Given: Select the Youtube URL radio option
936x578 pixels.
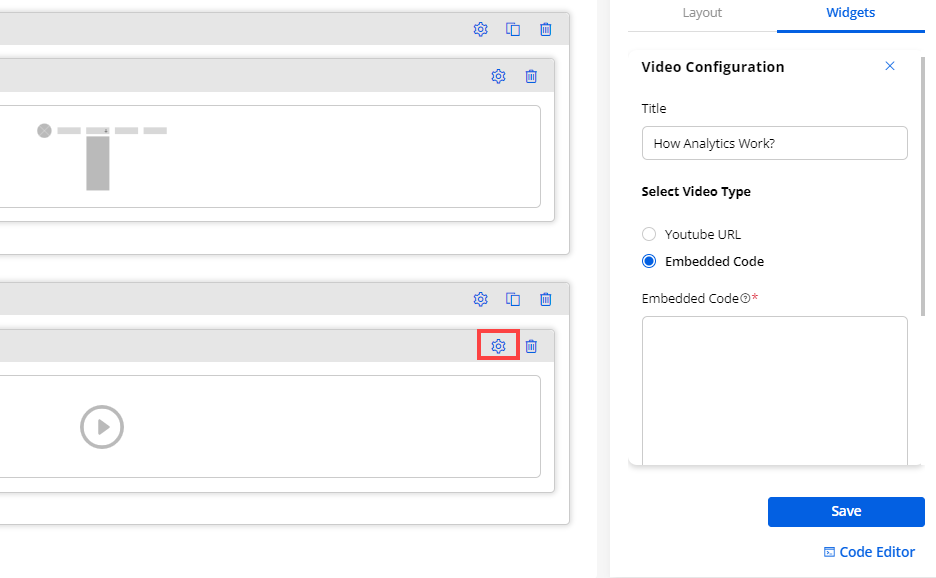Looking at the screenshot, I should tap(649, 234).
